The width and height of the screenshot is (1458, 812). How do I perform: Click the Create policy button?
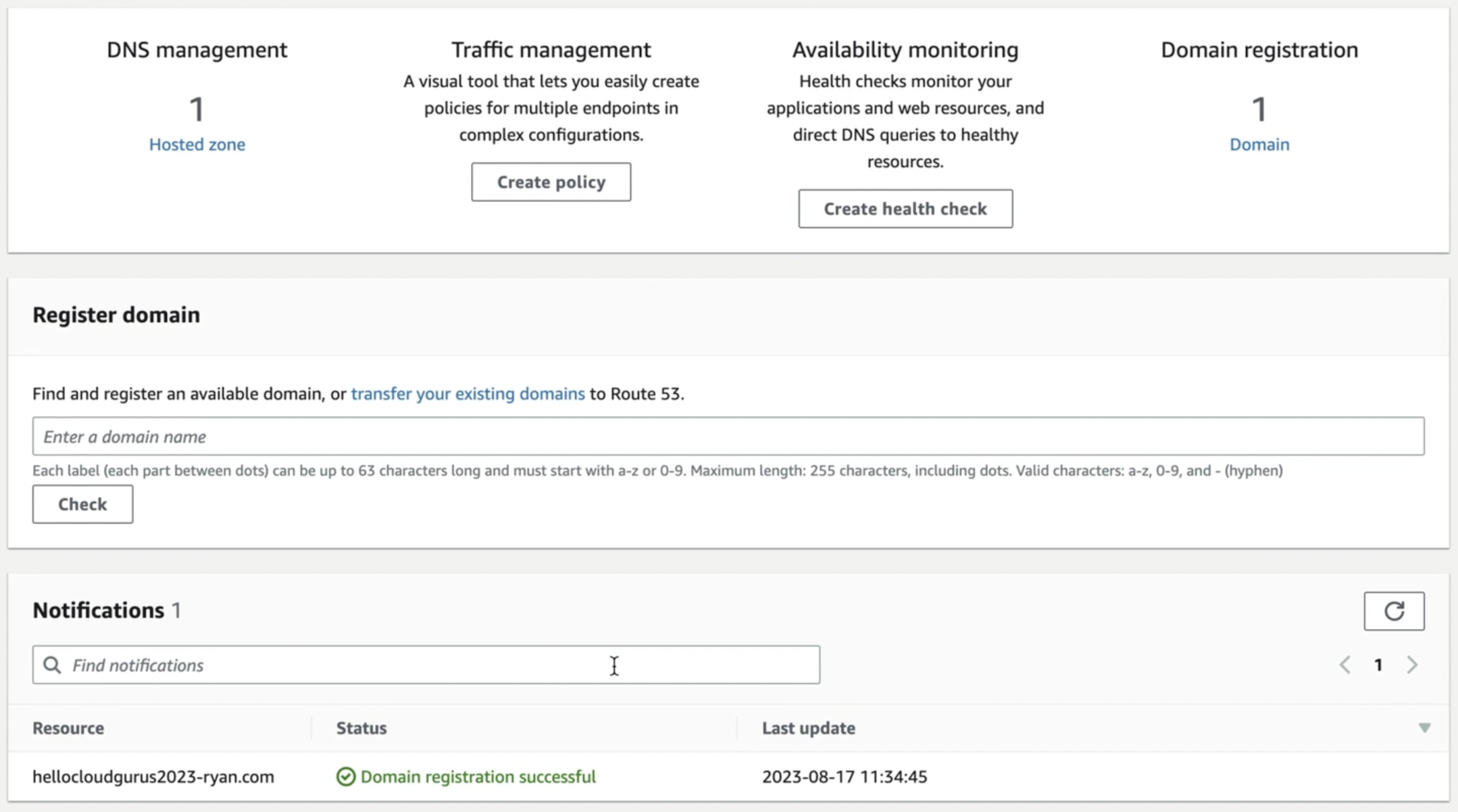tap(551, 182)
